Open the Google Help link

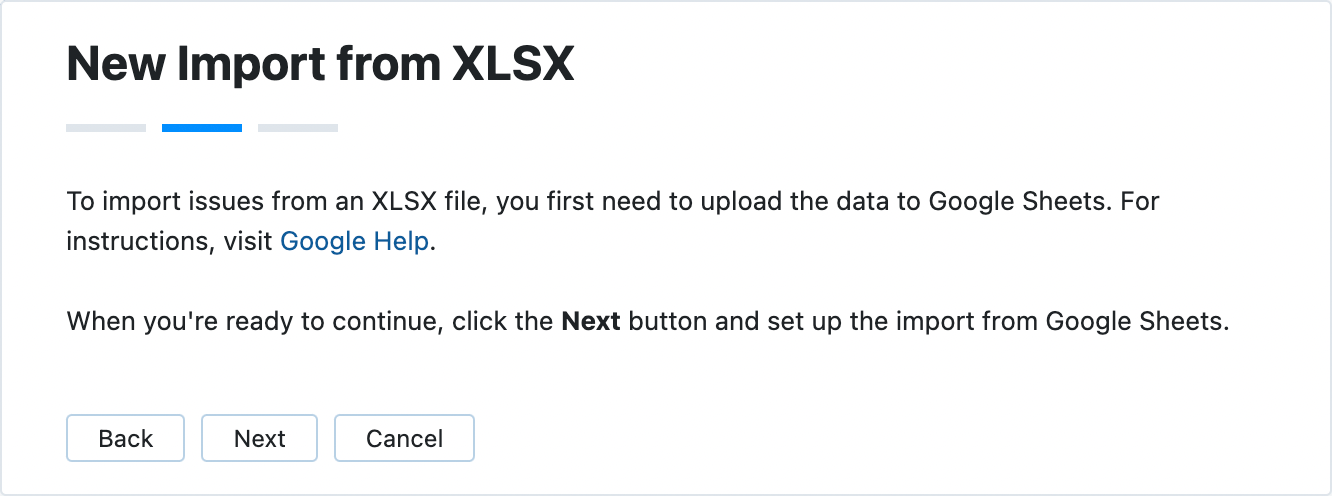click(x=354, y=242)
